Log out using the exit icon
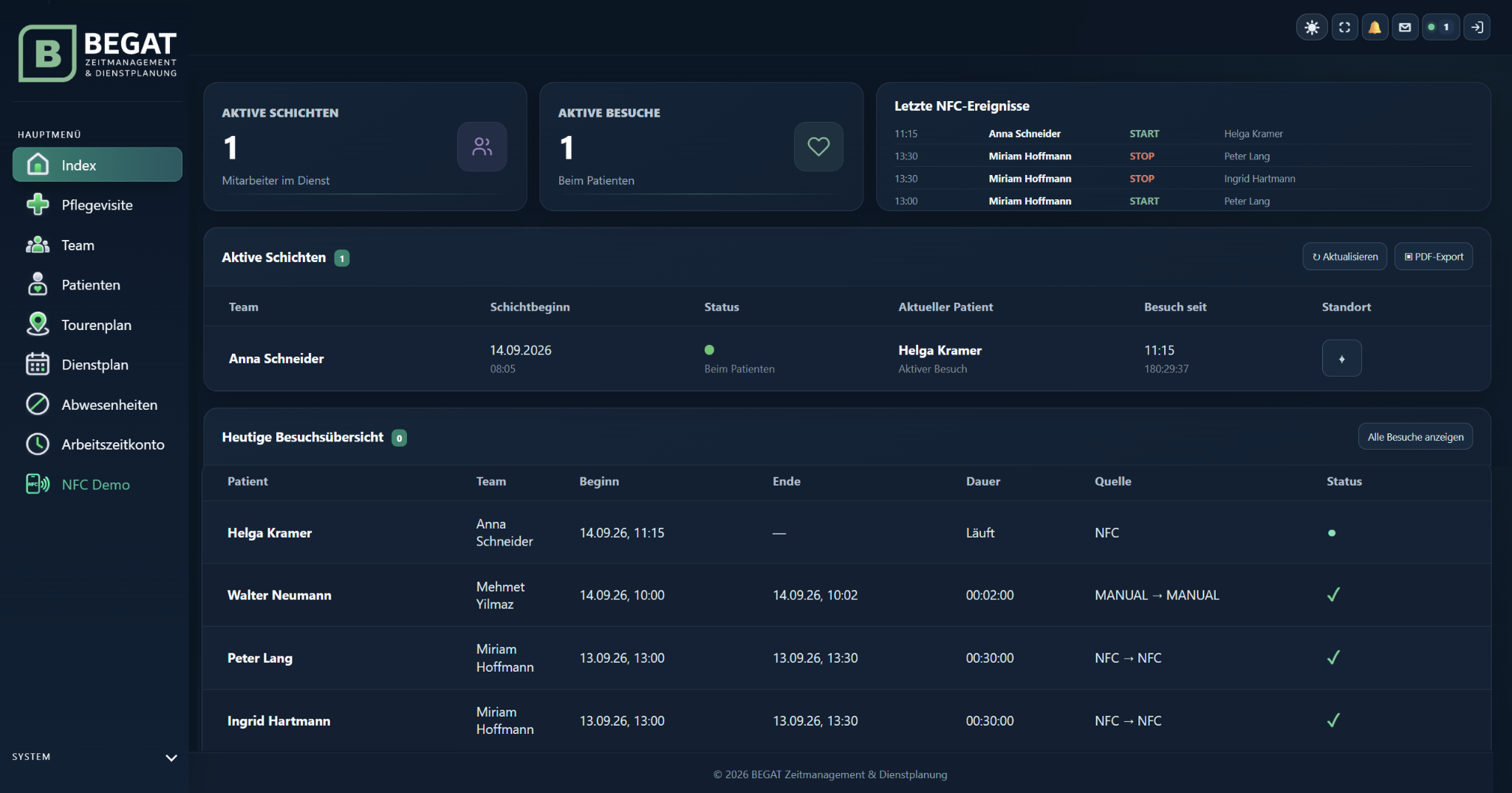 [1477, 27]
